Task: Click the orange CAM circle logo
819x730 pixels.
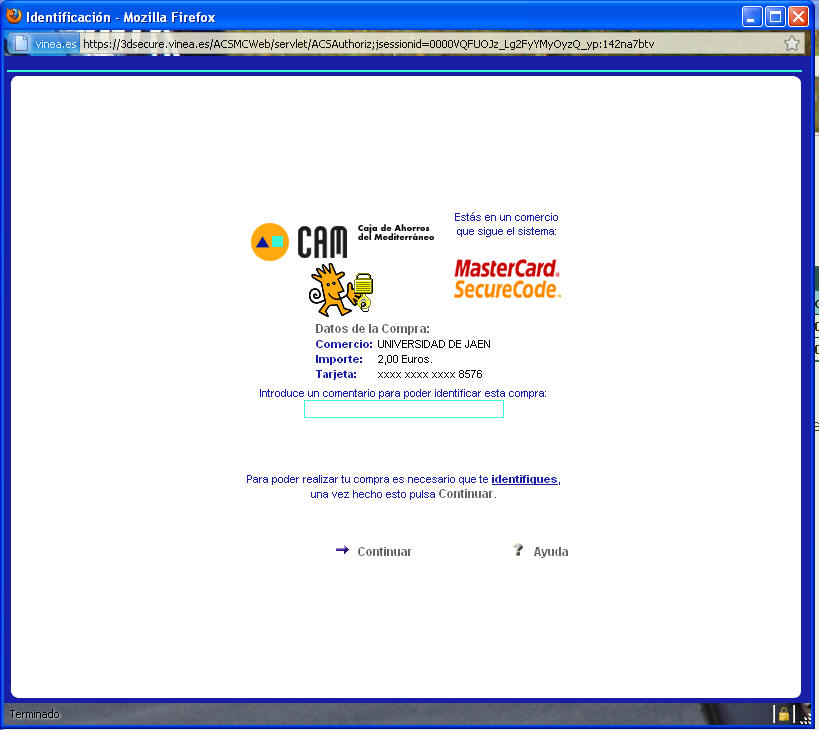Action: pos(270,242)
